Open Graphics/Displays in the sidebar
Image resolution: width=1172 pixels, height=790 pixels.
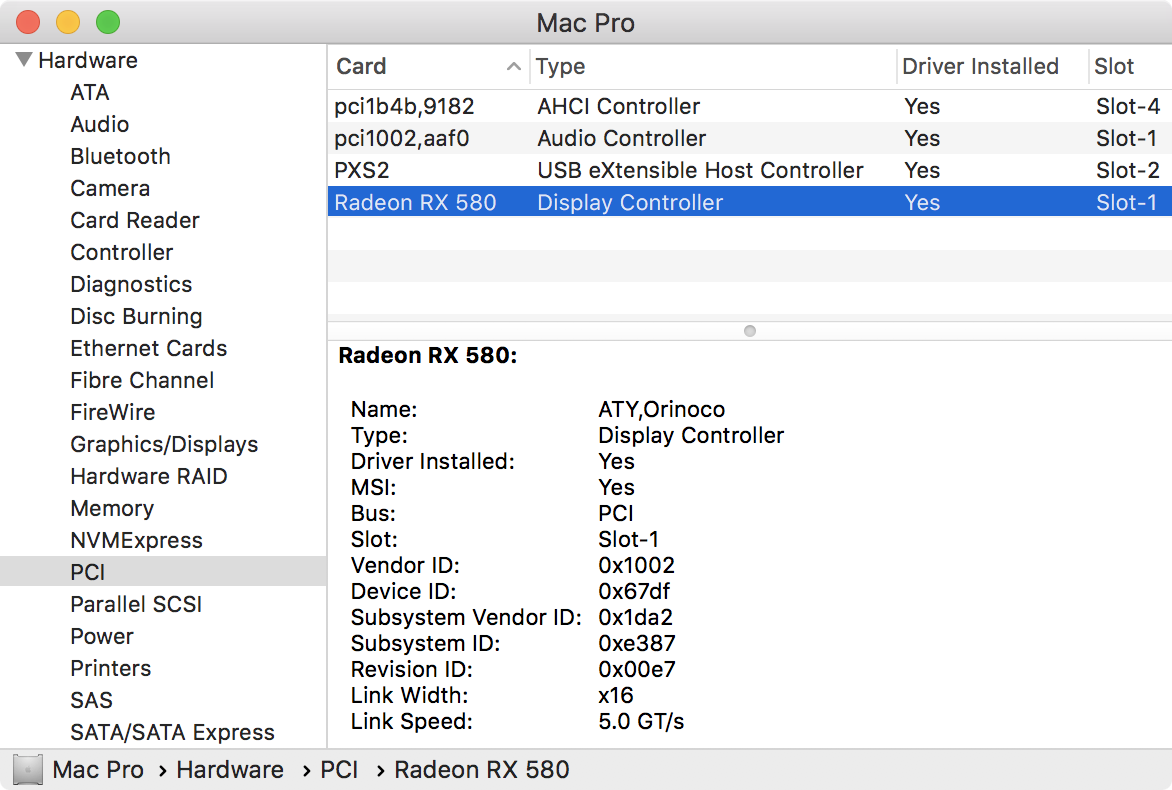[164, 444]
